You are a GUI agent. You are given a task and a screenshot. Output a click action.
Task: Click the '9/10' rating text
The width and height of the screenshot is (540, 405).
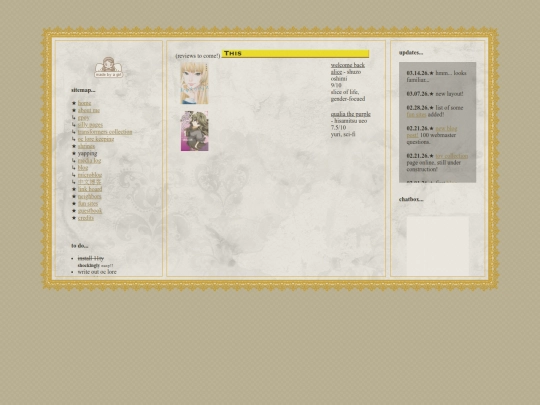tap(336, 85)
